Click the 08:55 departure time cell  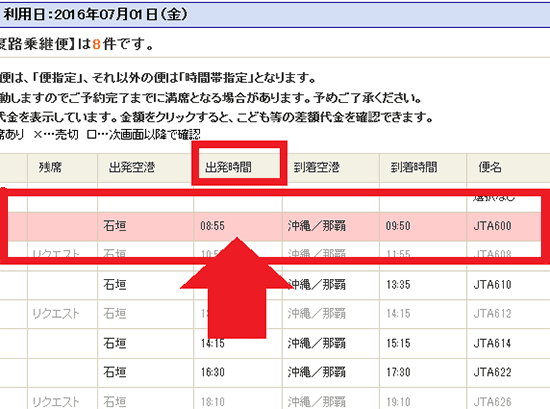pyautogui.click(x=213, y=226)
